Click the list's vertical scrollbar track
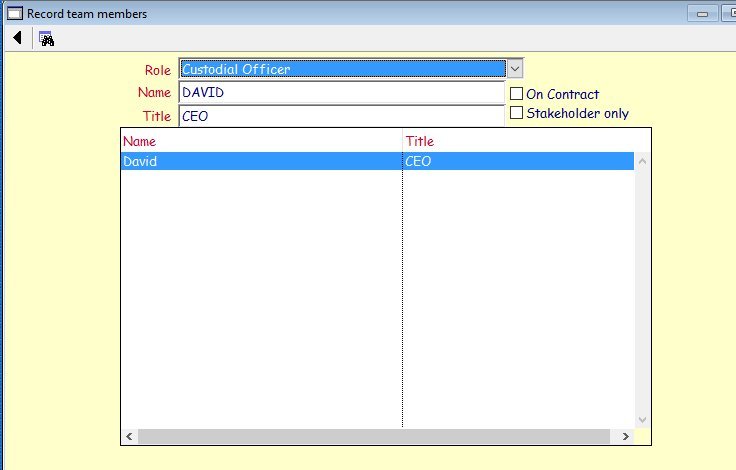Screen dimensions: 736x470 642,290
